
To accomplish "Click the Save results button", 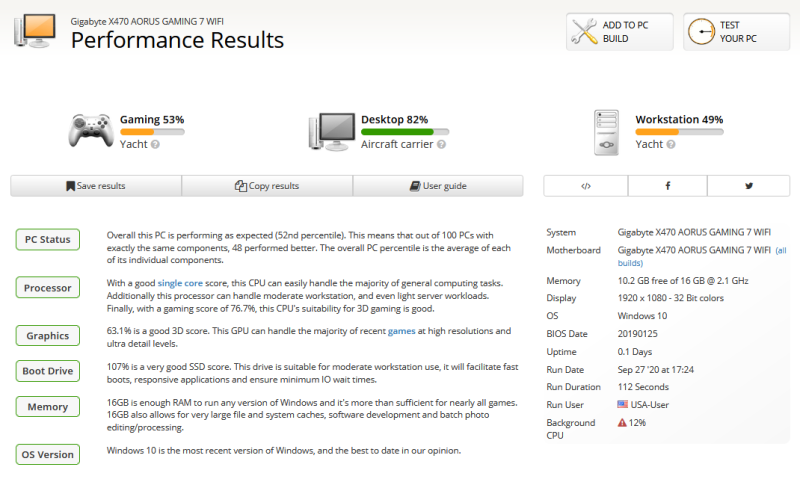I will (x=96, y=186).
